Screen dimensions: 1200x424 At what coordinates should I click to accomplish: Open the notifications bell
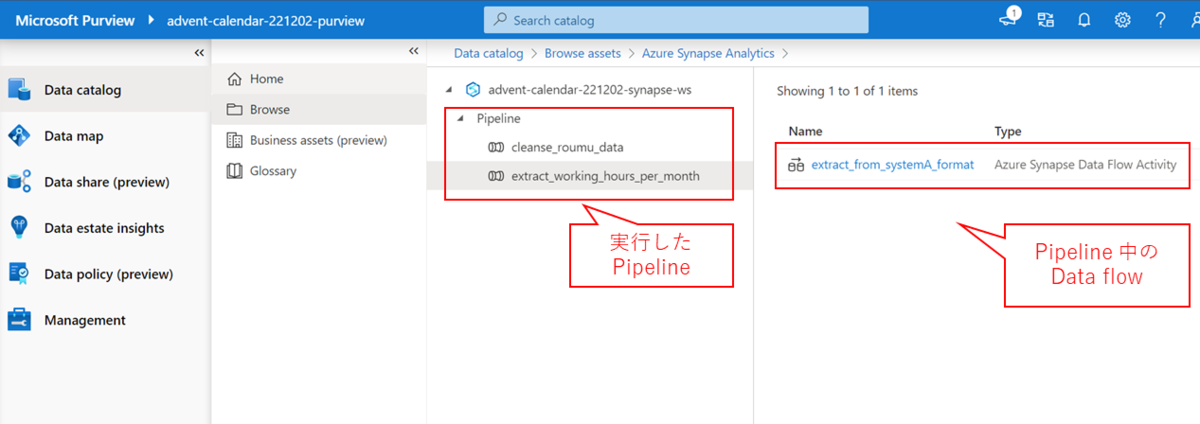pos(1084,20)
